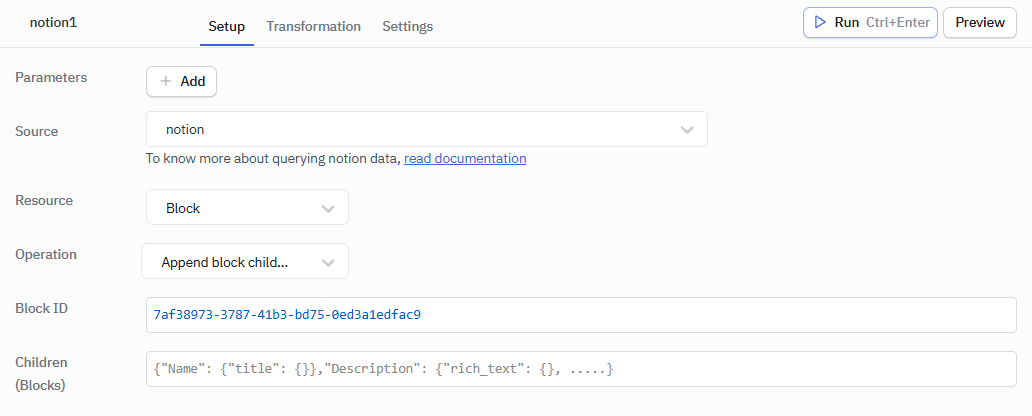Click into the Children (Blocks) input
This screenshot has height=416, width=1032.
(580, 369)
